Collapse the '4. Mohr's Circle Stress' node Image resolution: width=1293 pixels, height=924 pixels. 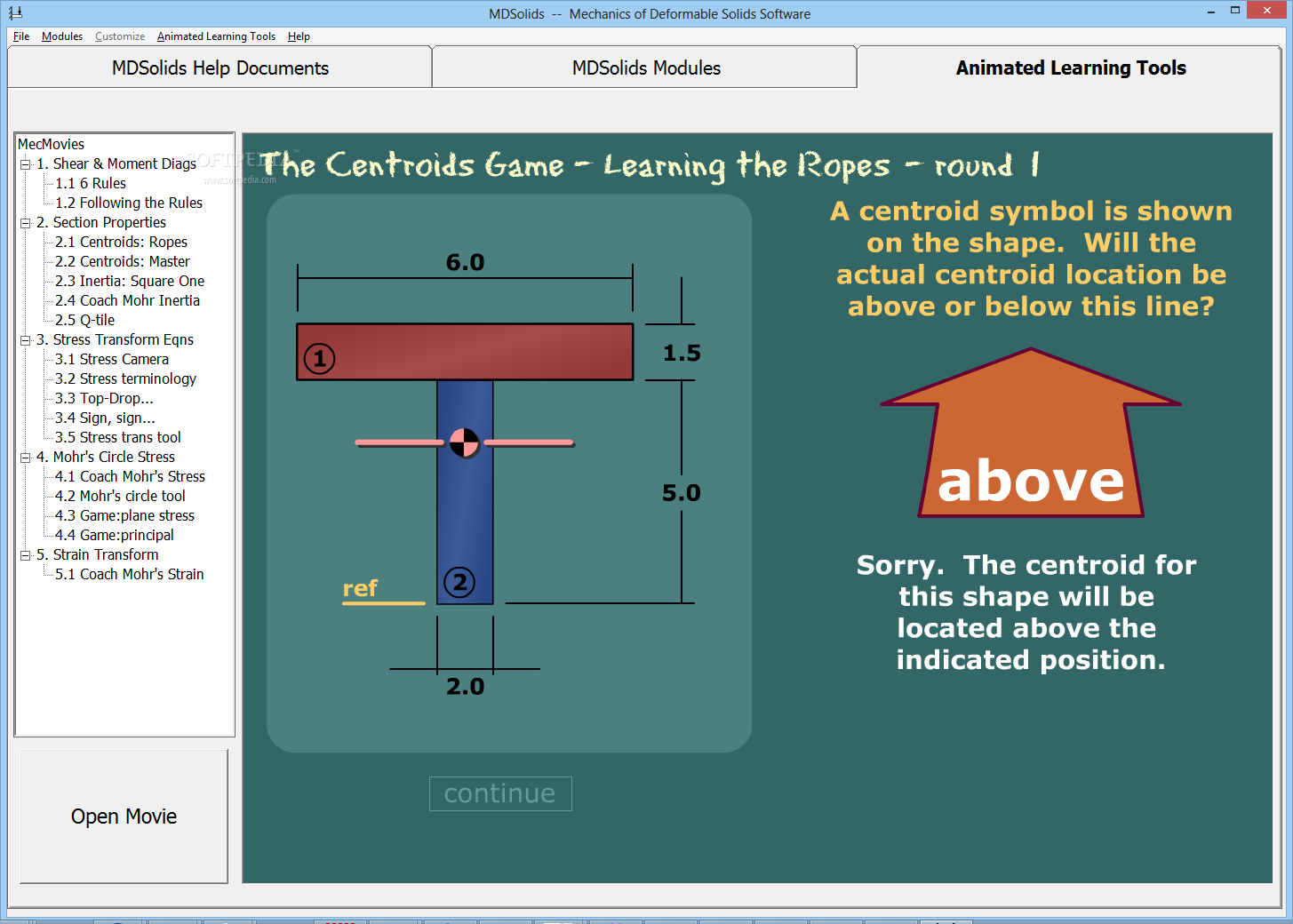(x=26, y=458)
